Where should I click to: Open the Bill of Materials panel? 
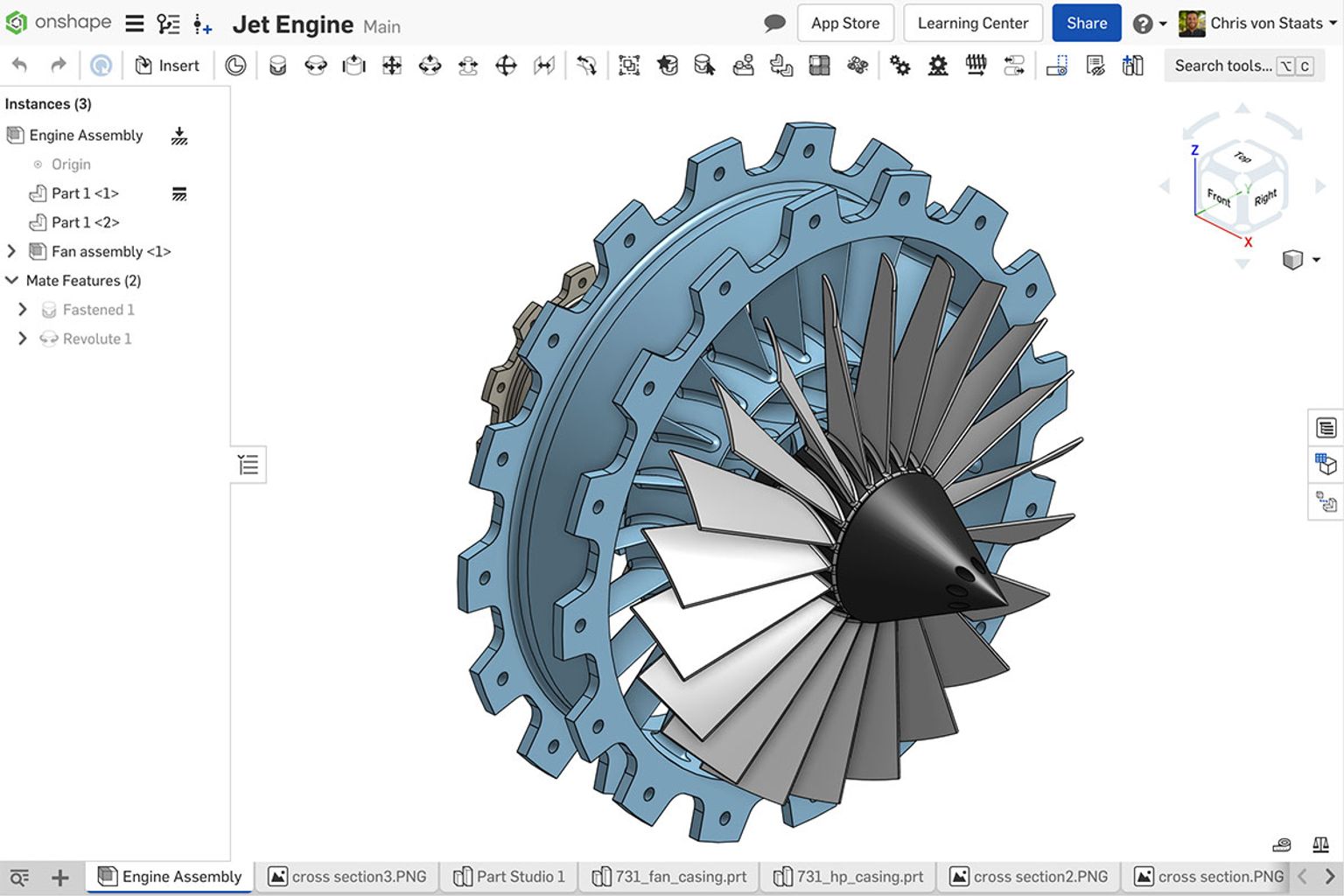[x=1326, y=428]
